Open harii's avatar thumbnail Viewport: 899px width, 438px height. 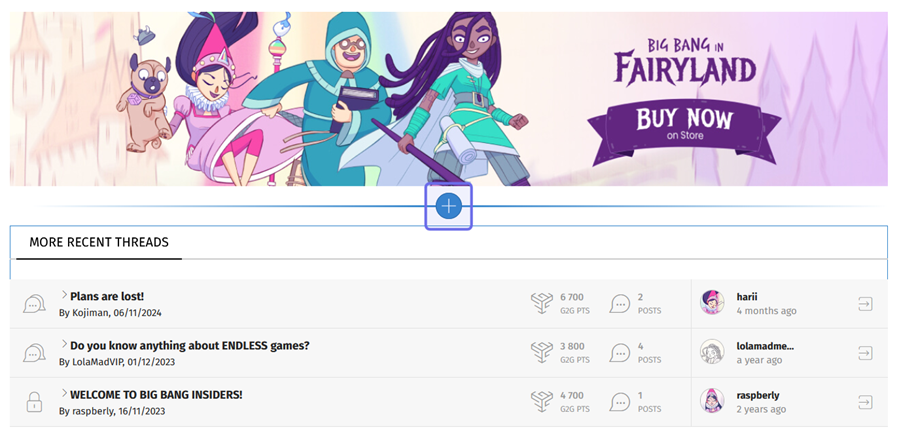pos(712,303)
